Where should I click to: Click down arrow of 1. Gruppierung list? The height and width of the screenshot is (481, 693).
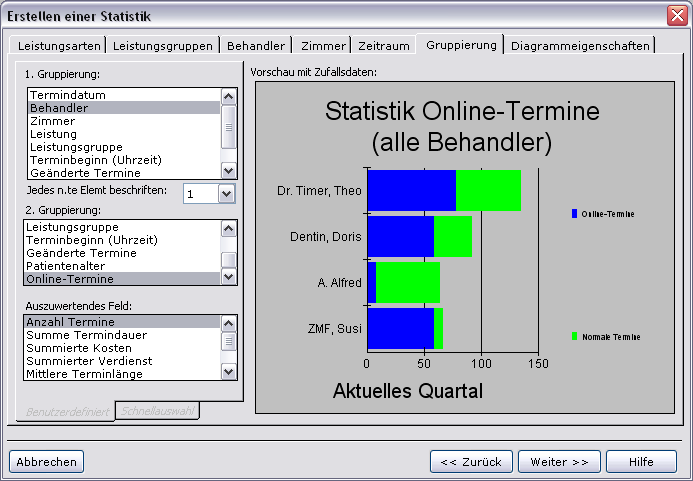[228, 170]
